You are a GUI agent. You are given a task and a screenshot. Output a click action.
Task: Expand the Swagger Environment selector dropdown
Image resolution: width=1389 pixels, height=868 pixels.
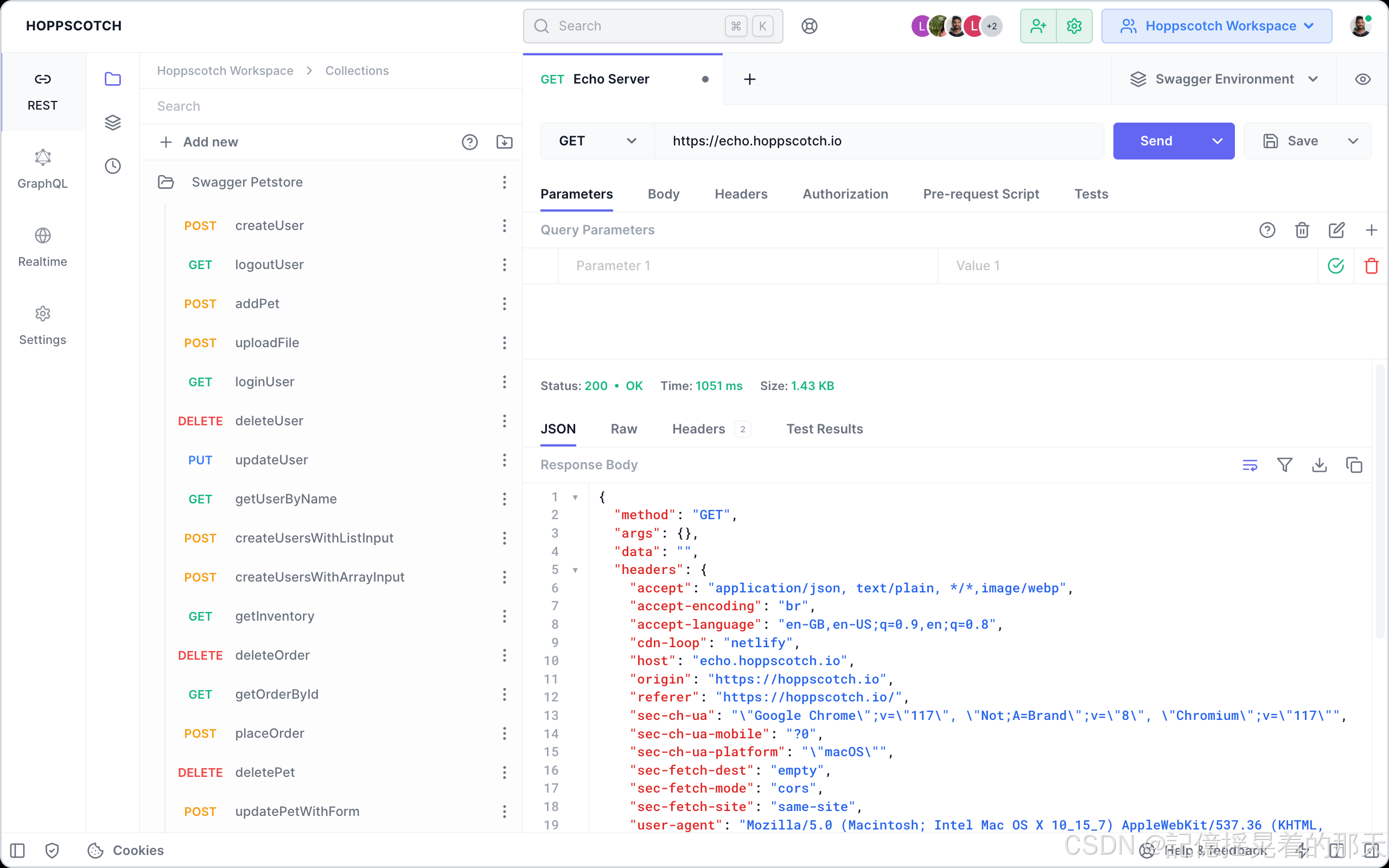point(1224,79)
